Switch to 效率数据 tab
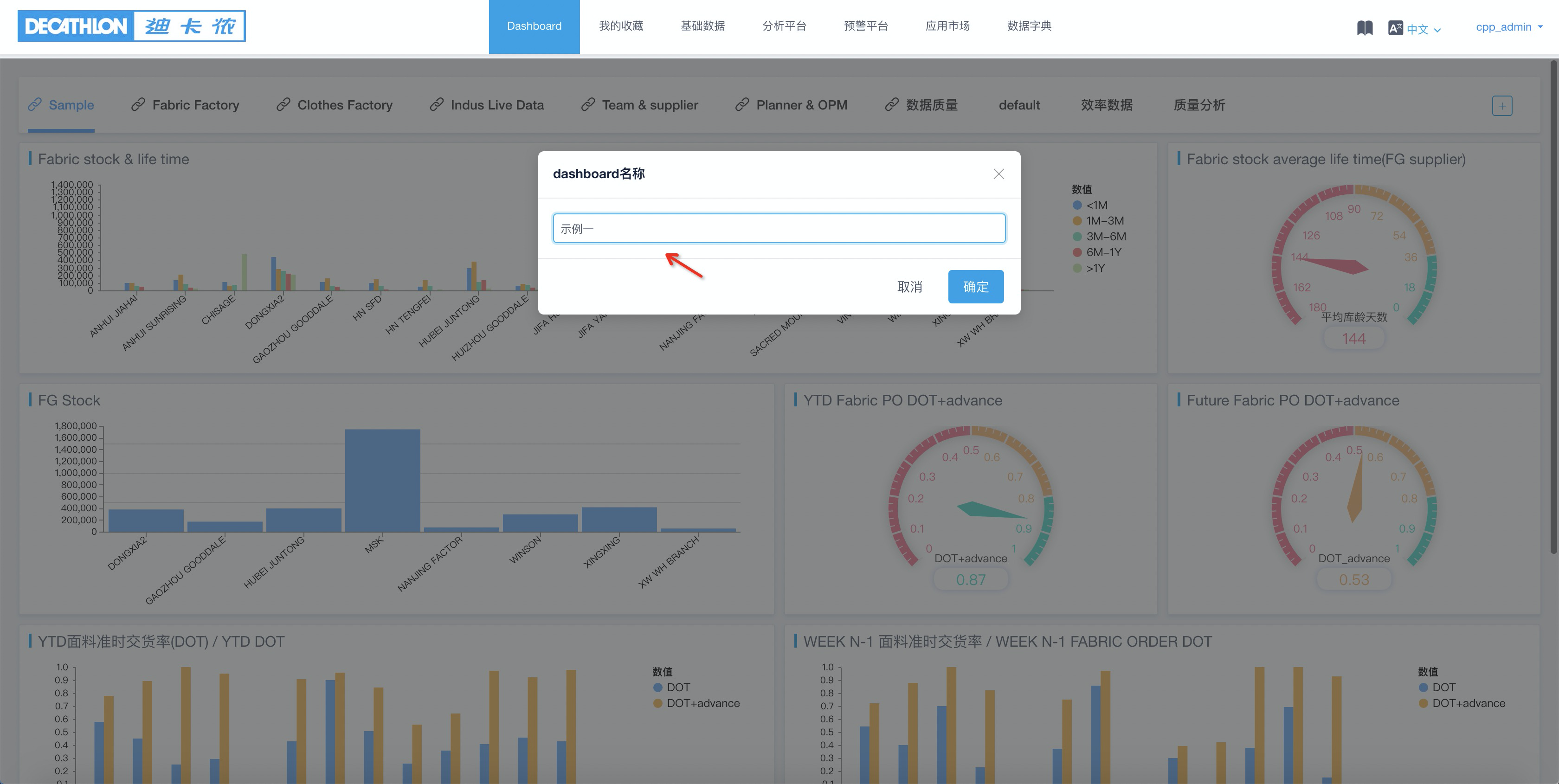This screenshot has height=784, width=1559. 1106,105
